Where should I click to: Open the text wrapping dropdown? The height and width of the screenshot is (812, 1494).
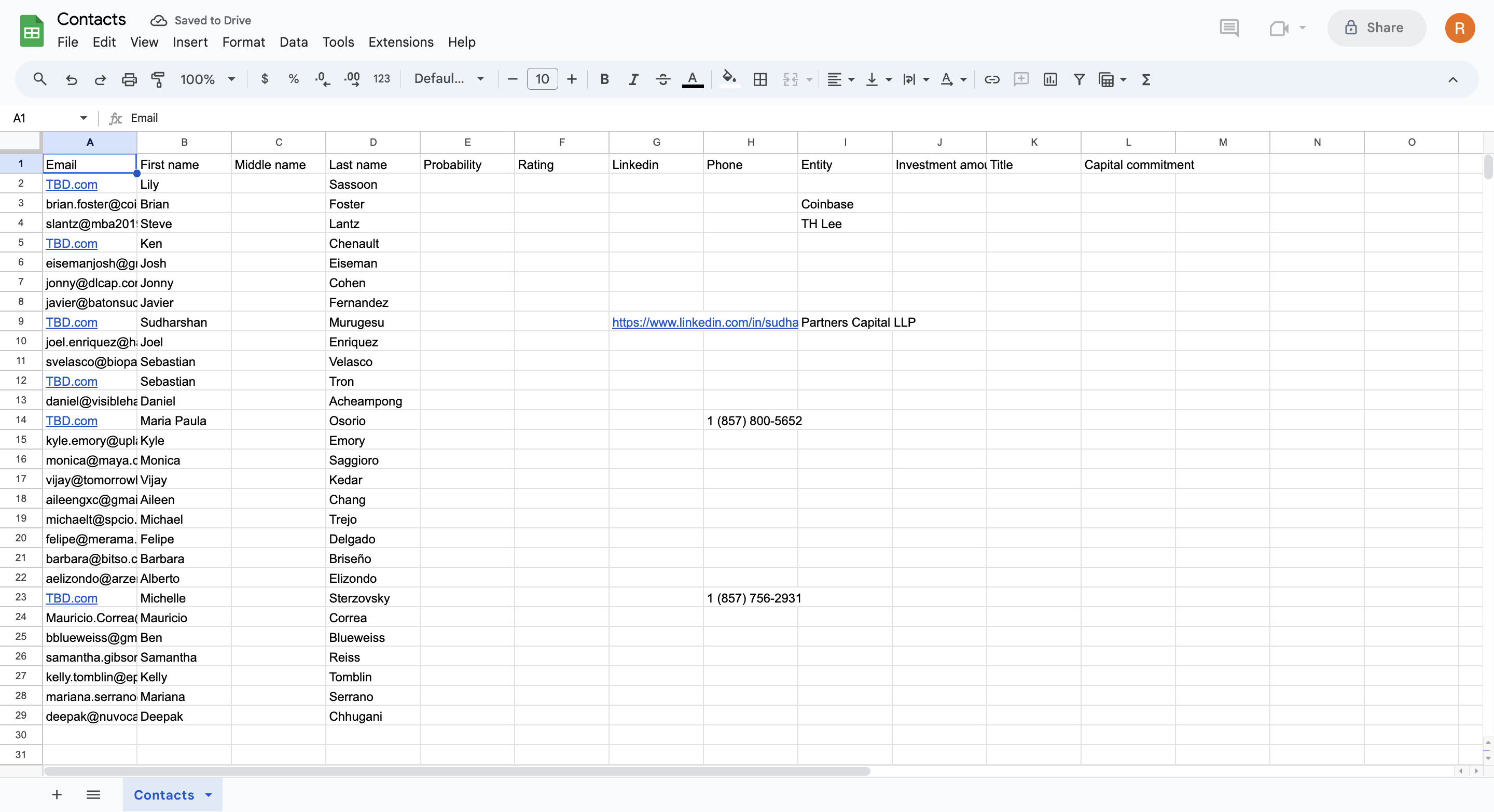(x=916, y=79)
